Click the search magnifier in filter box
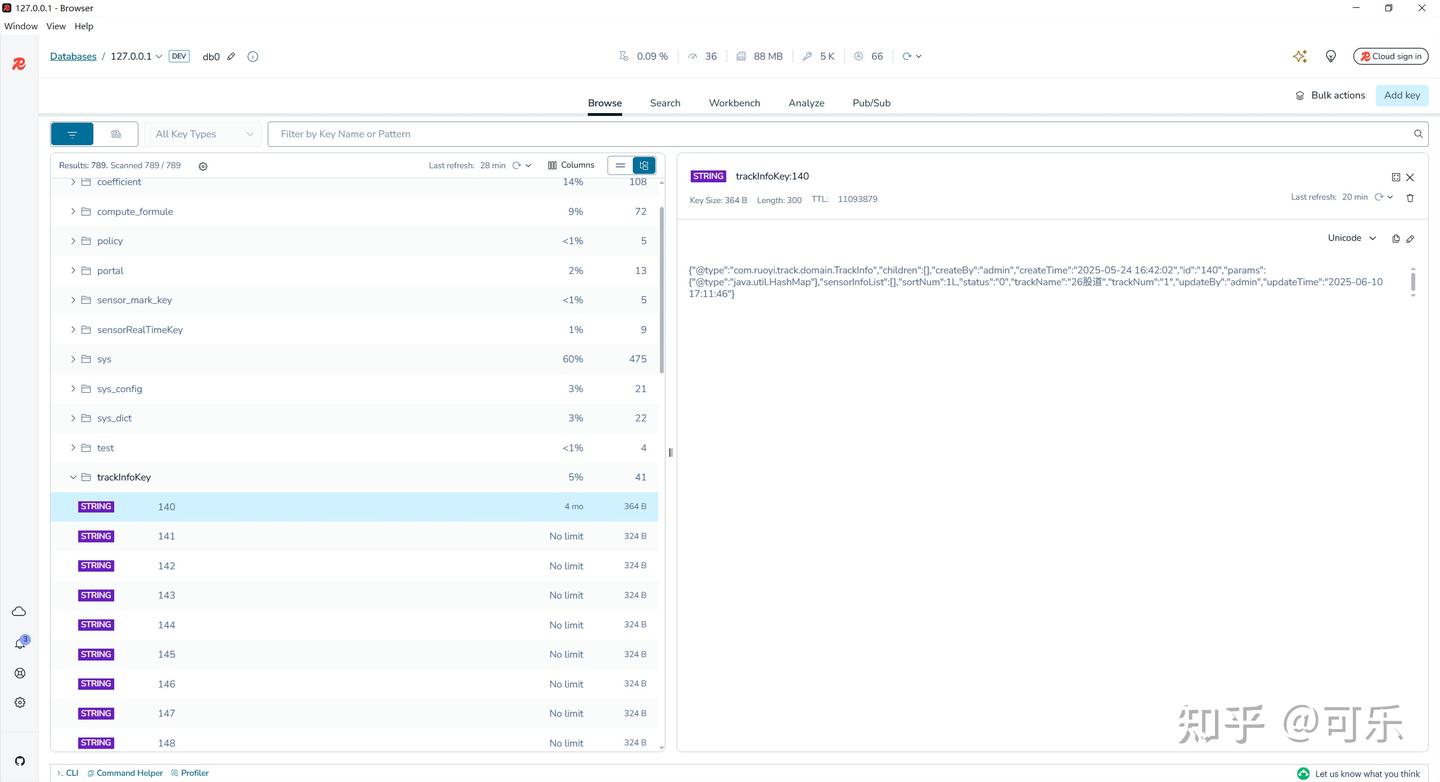This screenshot has width=1440, height=782. (x=1418, y=134)
